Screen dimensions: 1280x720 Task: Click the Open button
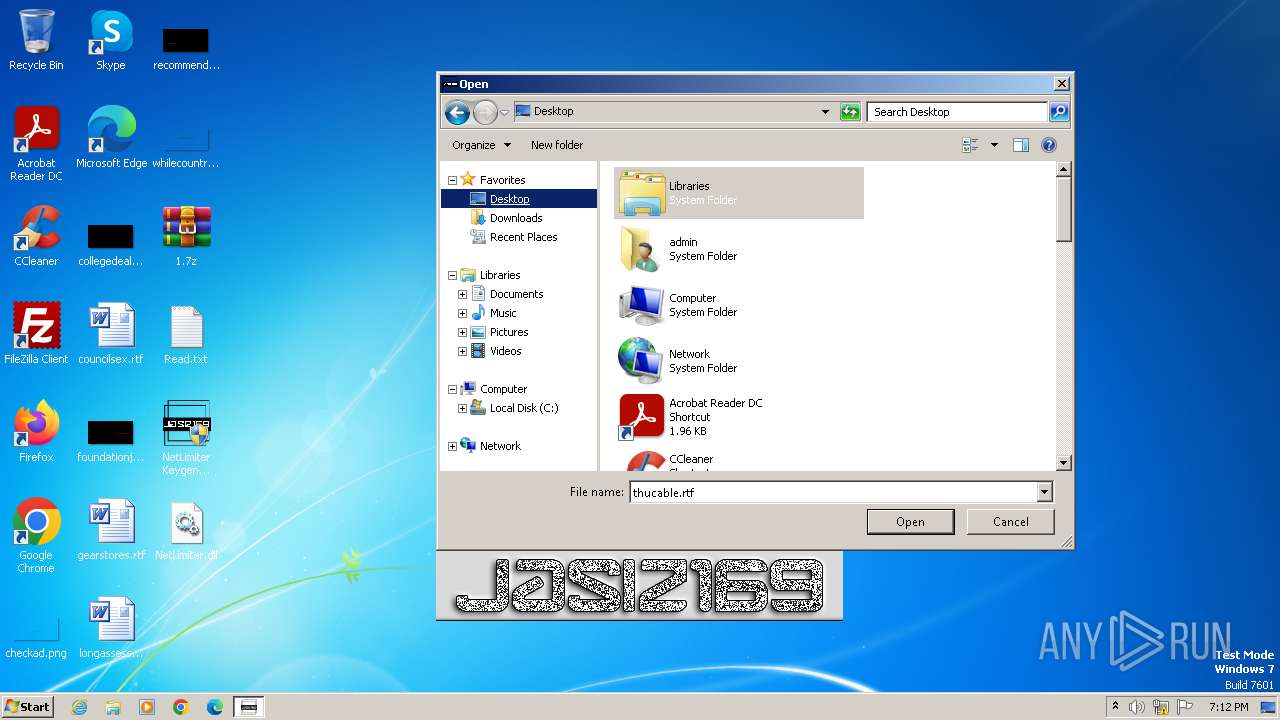point(910,522)
